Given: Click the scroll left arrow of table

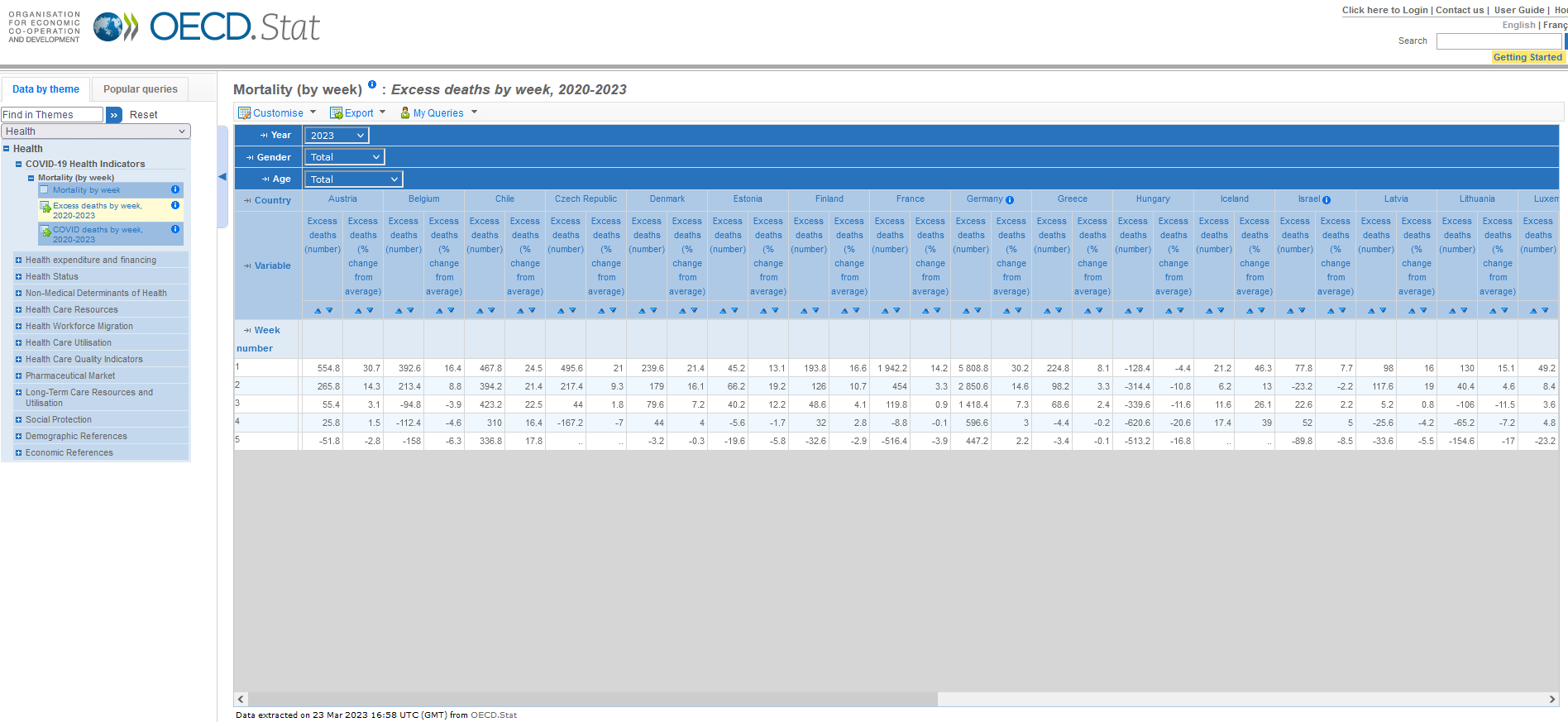Looking at the screenshot, I should (x=241, y=699).
